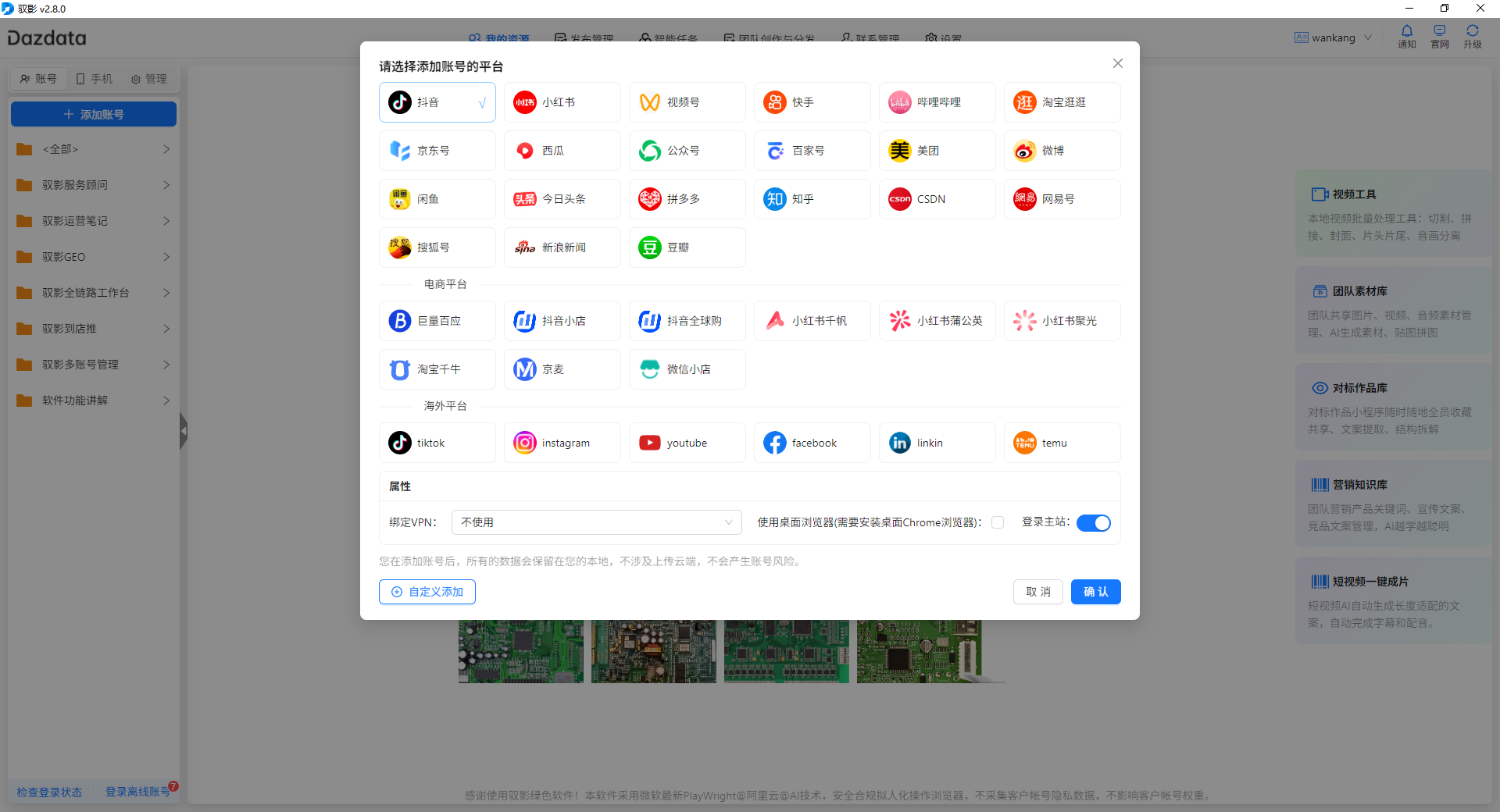This screenshot has height=812, width=1500.
Task: Switch to the 手机 tab
Action: 94,79
